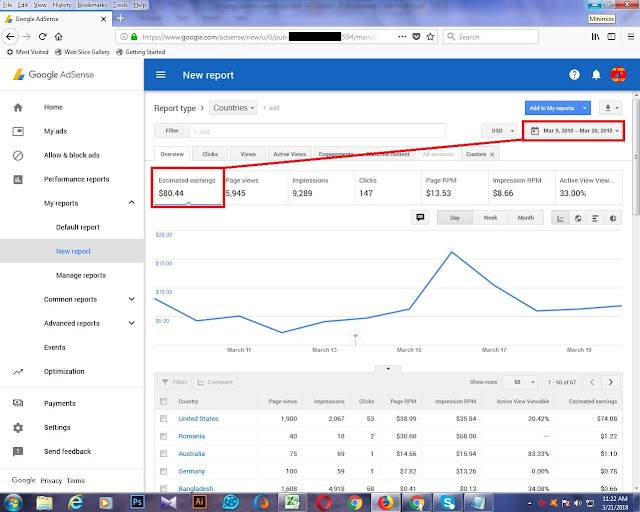The image size is (640, 512).
Task: Open Default report in sidebar
Action: coord(78,227)
